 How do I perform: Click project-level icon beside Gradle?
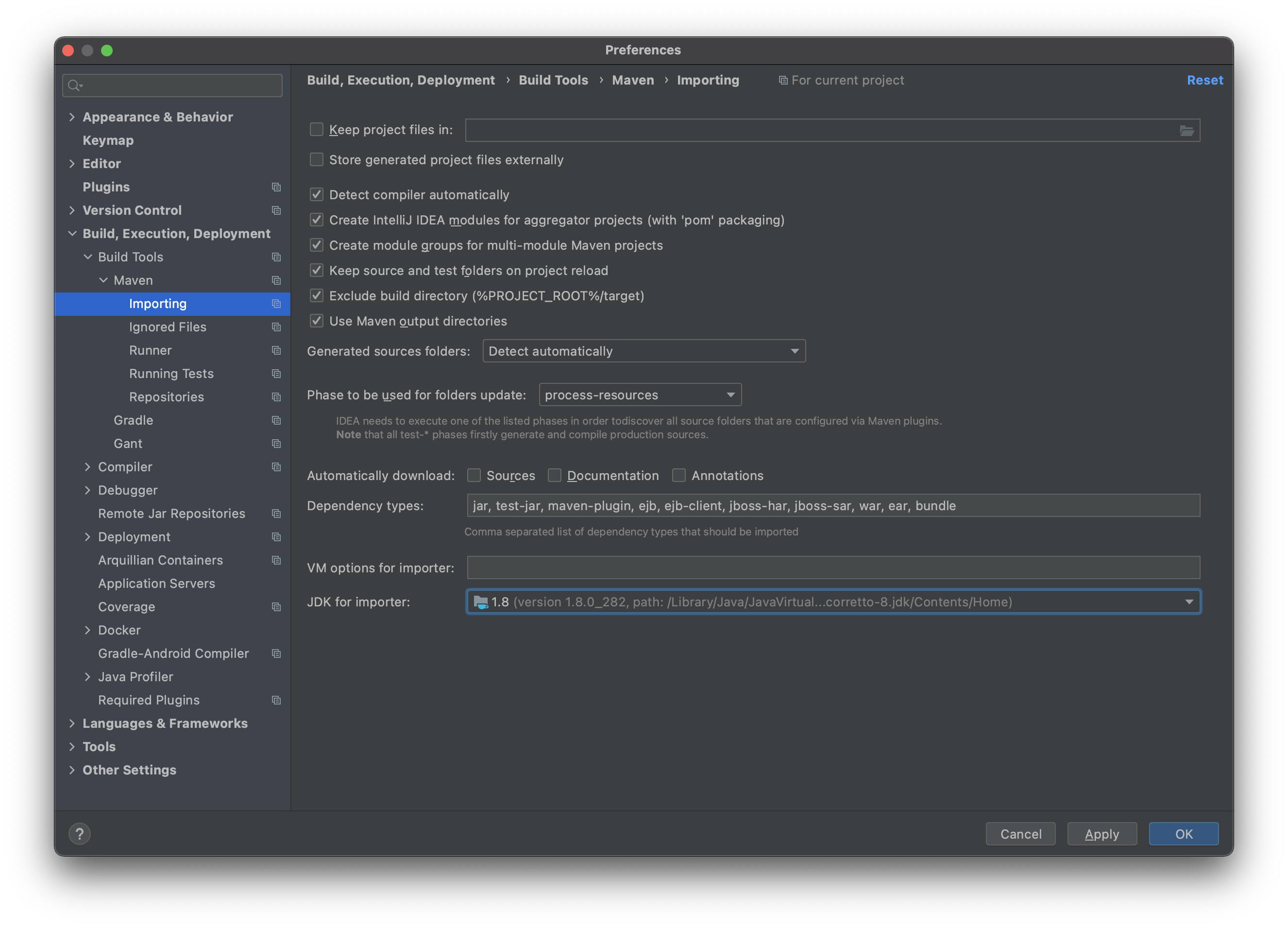(276, 420)
